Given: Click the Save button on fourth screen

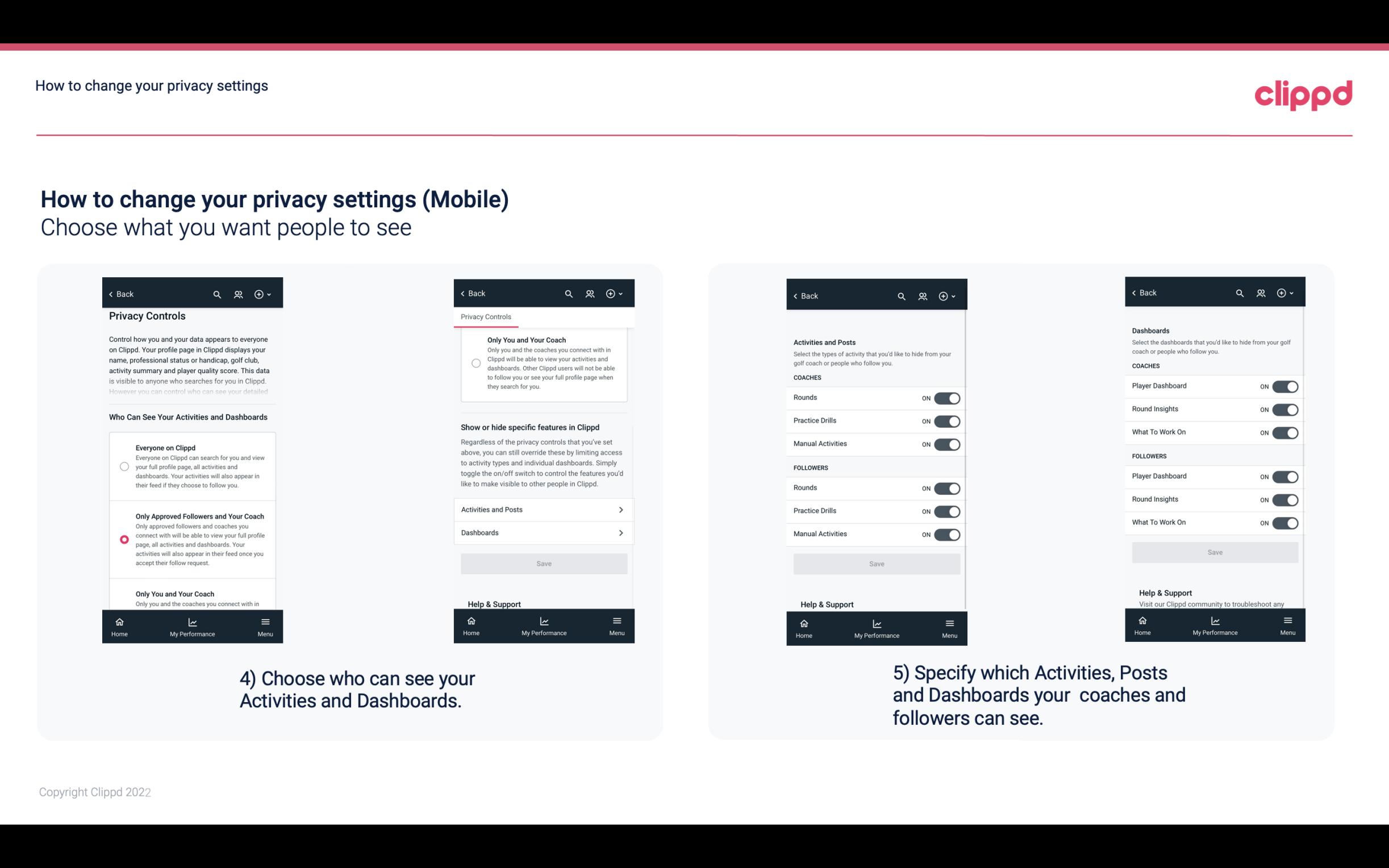Looking at the screenshot, I should tap(1214, 551).
